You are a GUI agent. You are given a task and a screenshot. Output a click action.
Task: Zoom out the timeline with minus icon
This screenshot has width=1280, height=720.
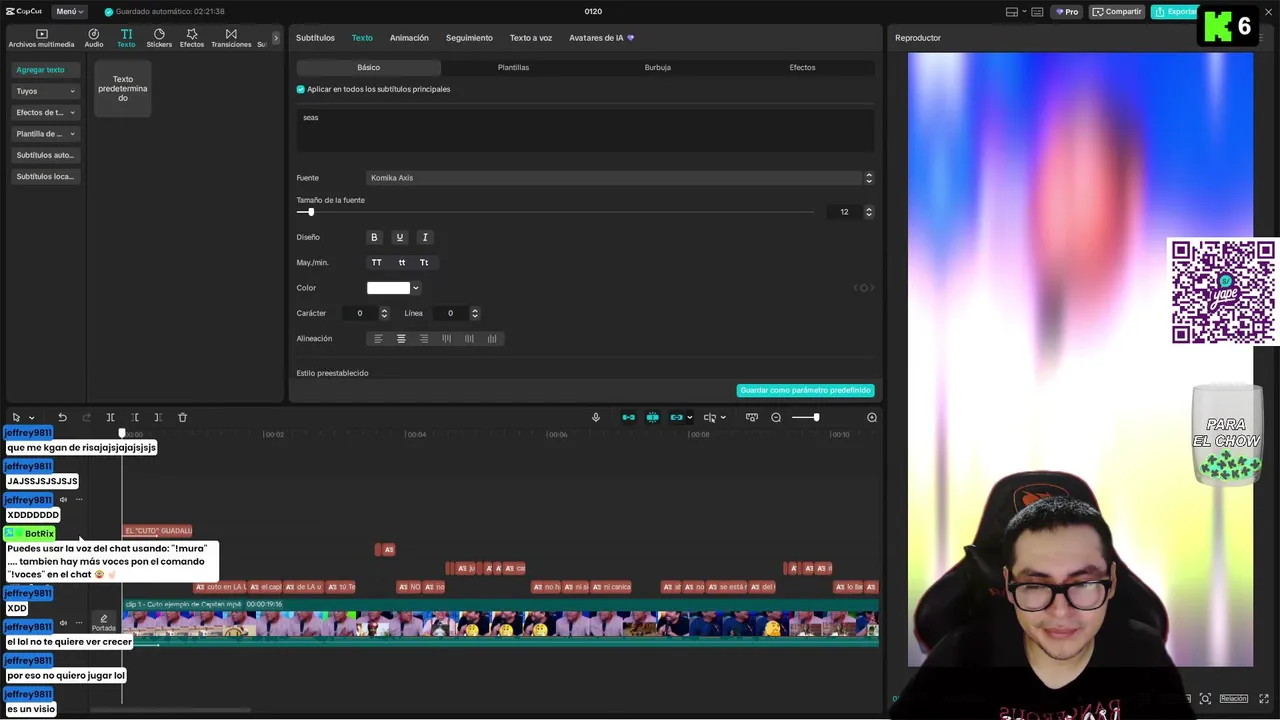coord(776,417)
